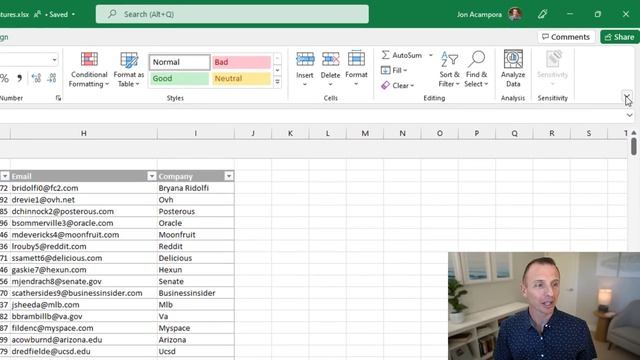
Task: Select column I header
Action: pos(196,133)
